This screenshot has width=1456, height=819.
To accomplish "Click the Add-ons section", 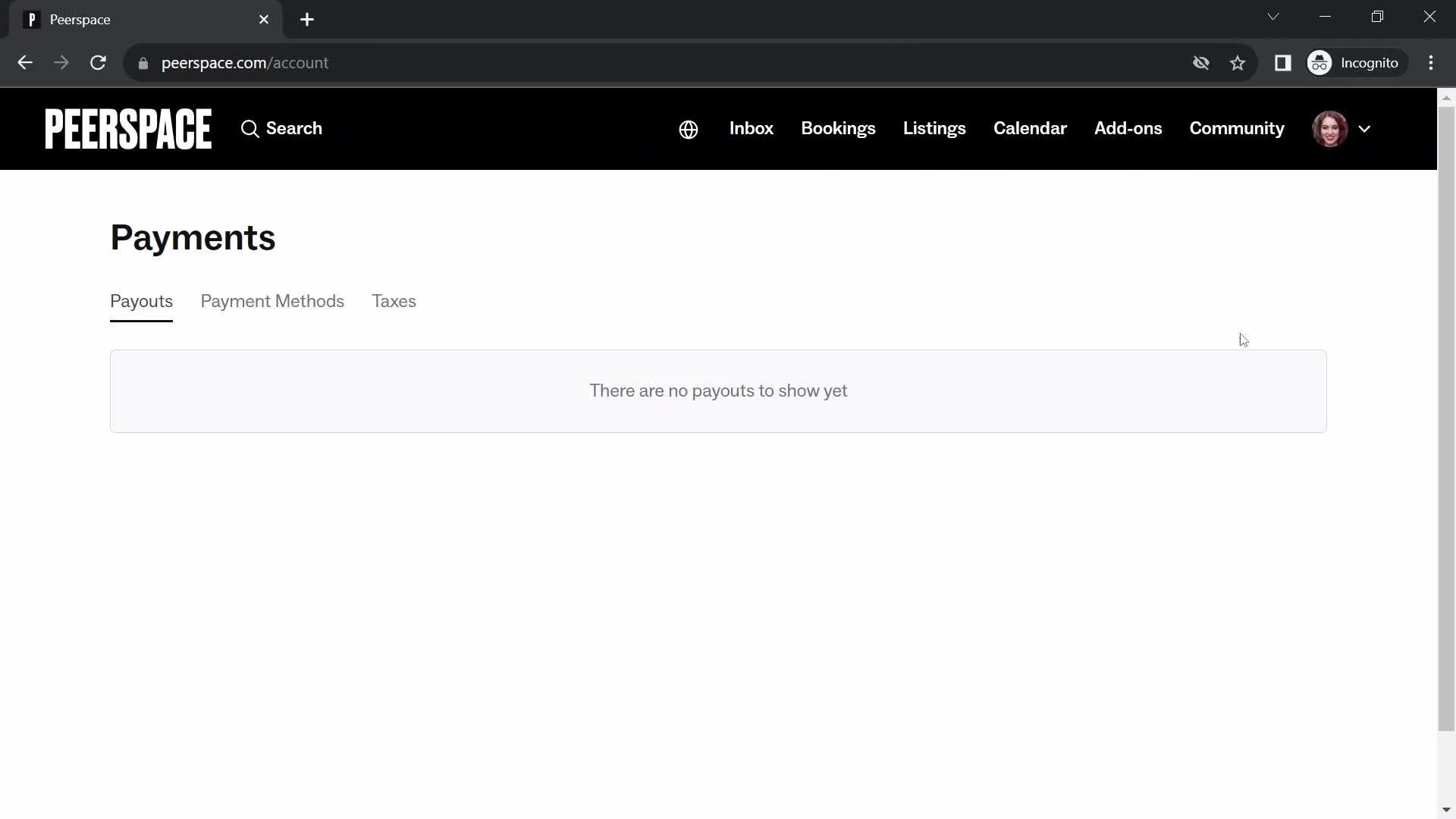I will point(1128,128).
